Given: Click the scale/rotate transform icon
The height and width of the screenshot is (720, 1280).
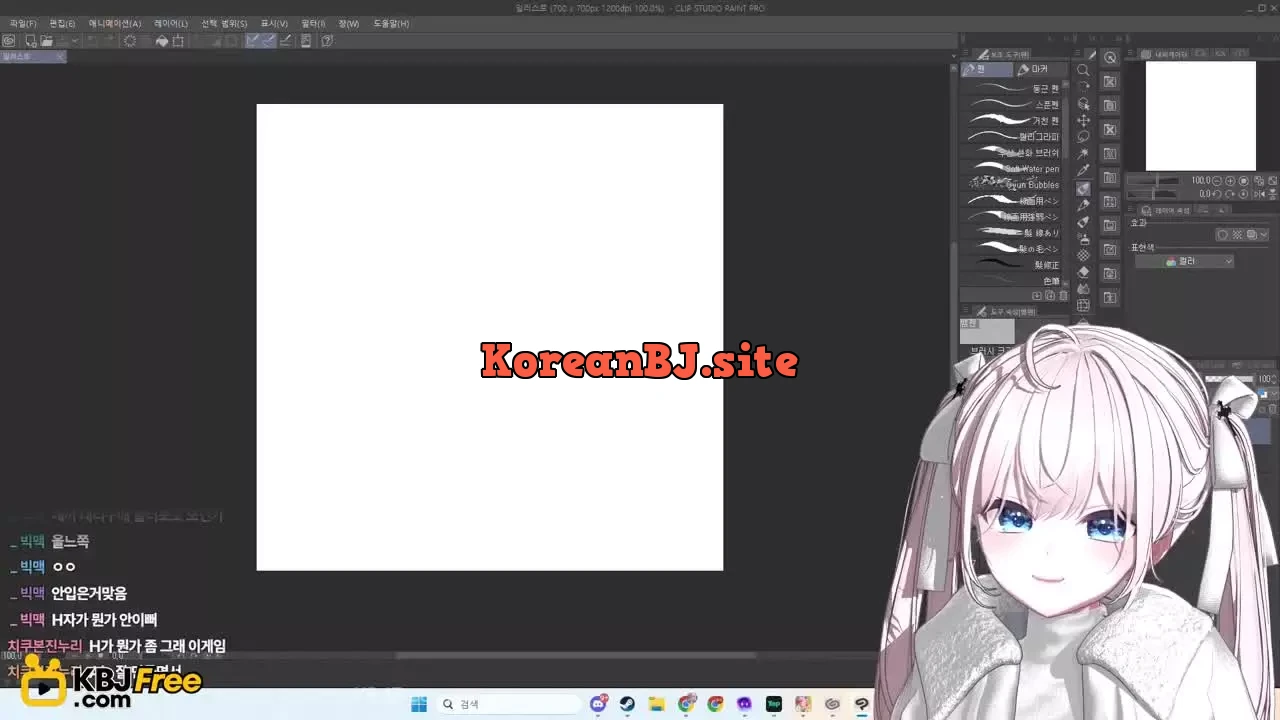Looking at the screenshot, I should (x=178, y=41).
